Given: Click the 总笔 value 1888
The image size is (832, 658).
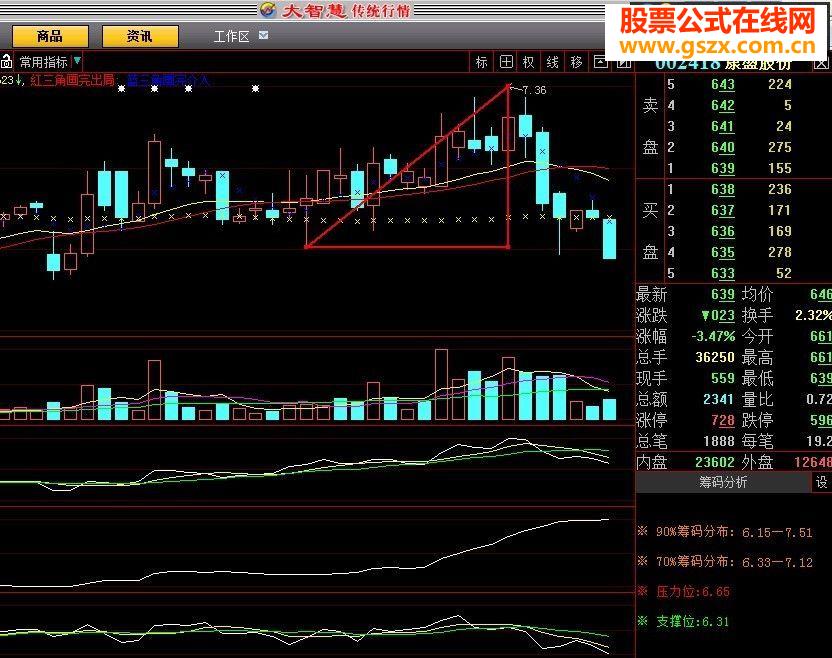Looking at the screenshot, I should click(x=719, y=441).
